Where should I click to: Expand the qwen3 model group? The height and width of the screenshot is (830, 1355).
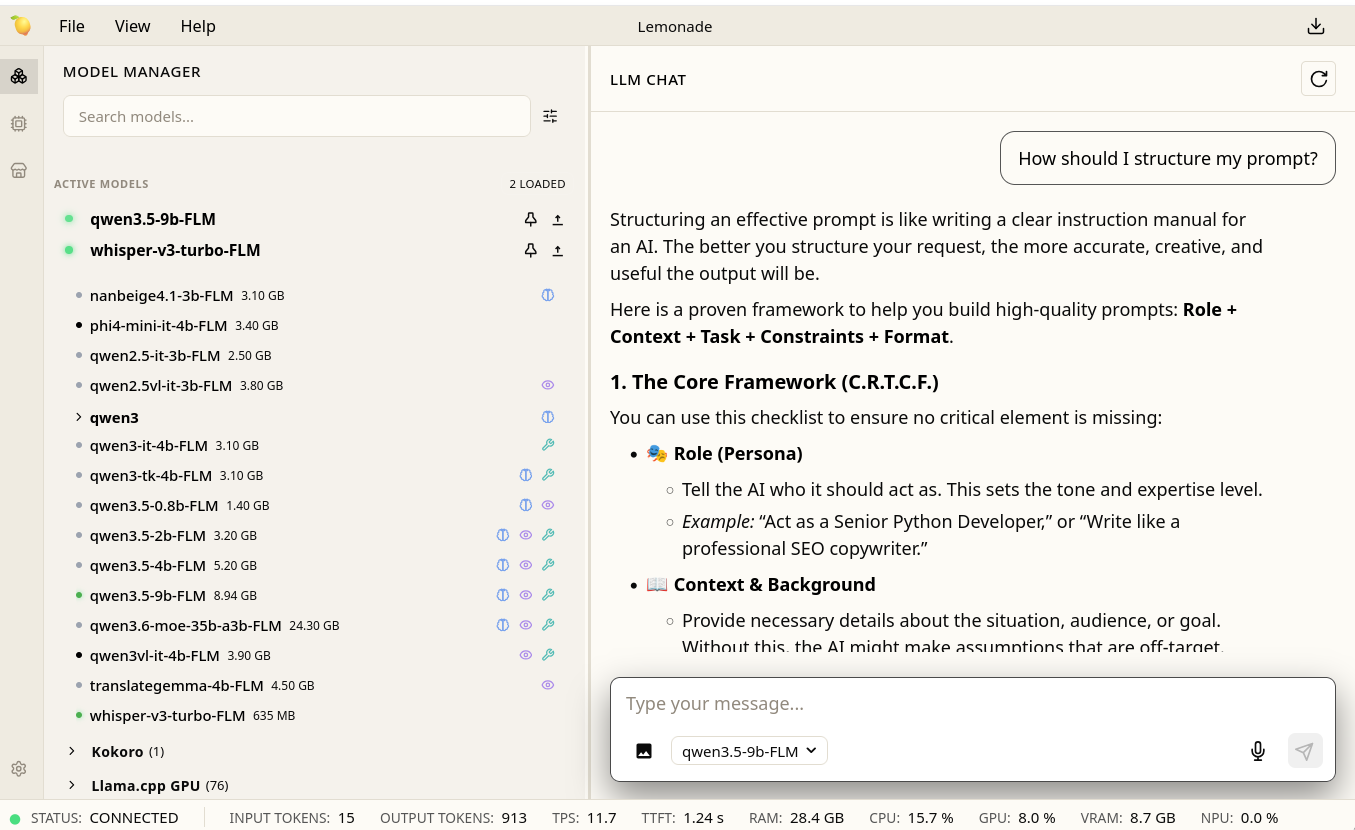click(79, 417)
